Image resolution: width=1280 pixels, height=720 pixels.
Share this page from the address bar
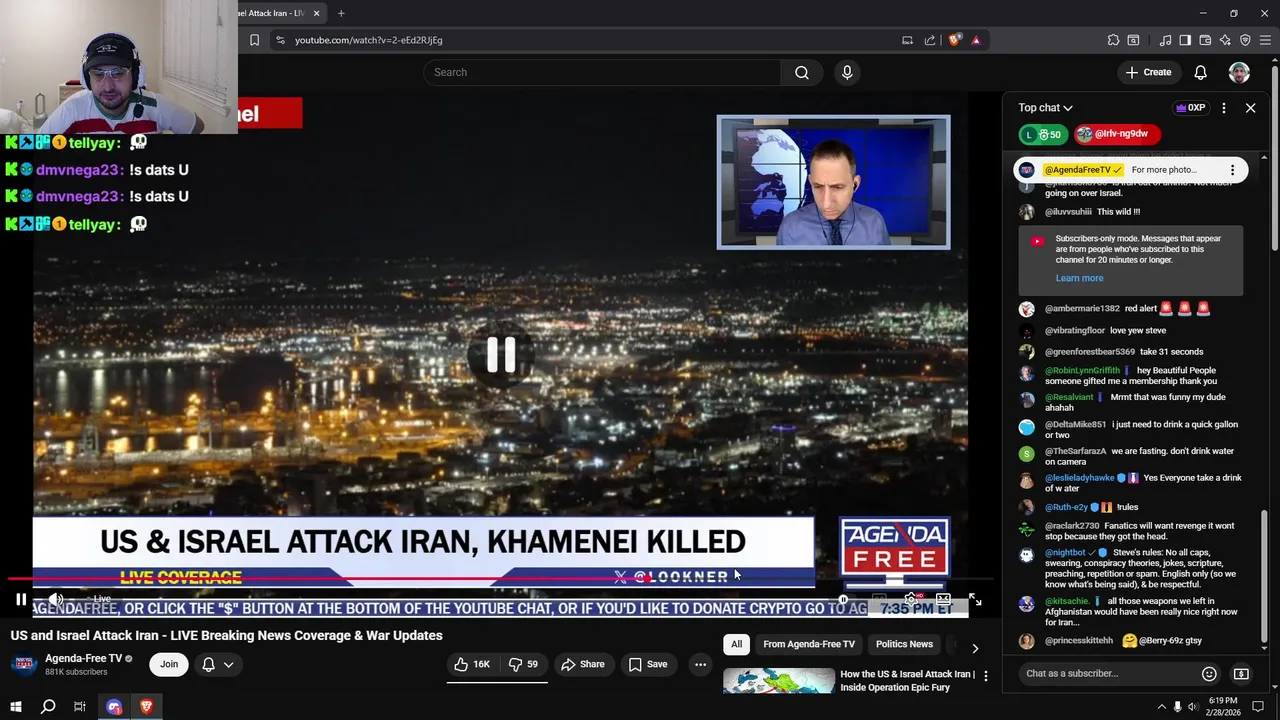coord(930,40)
